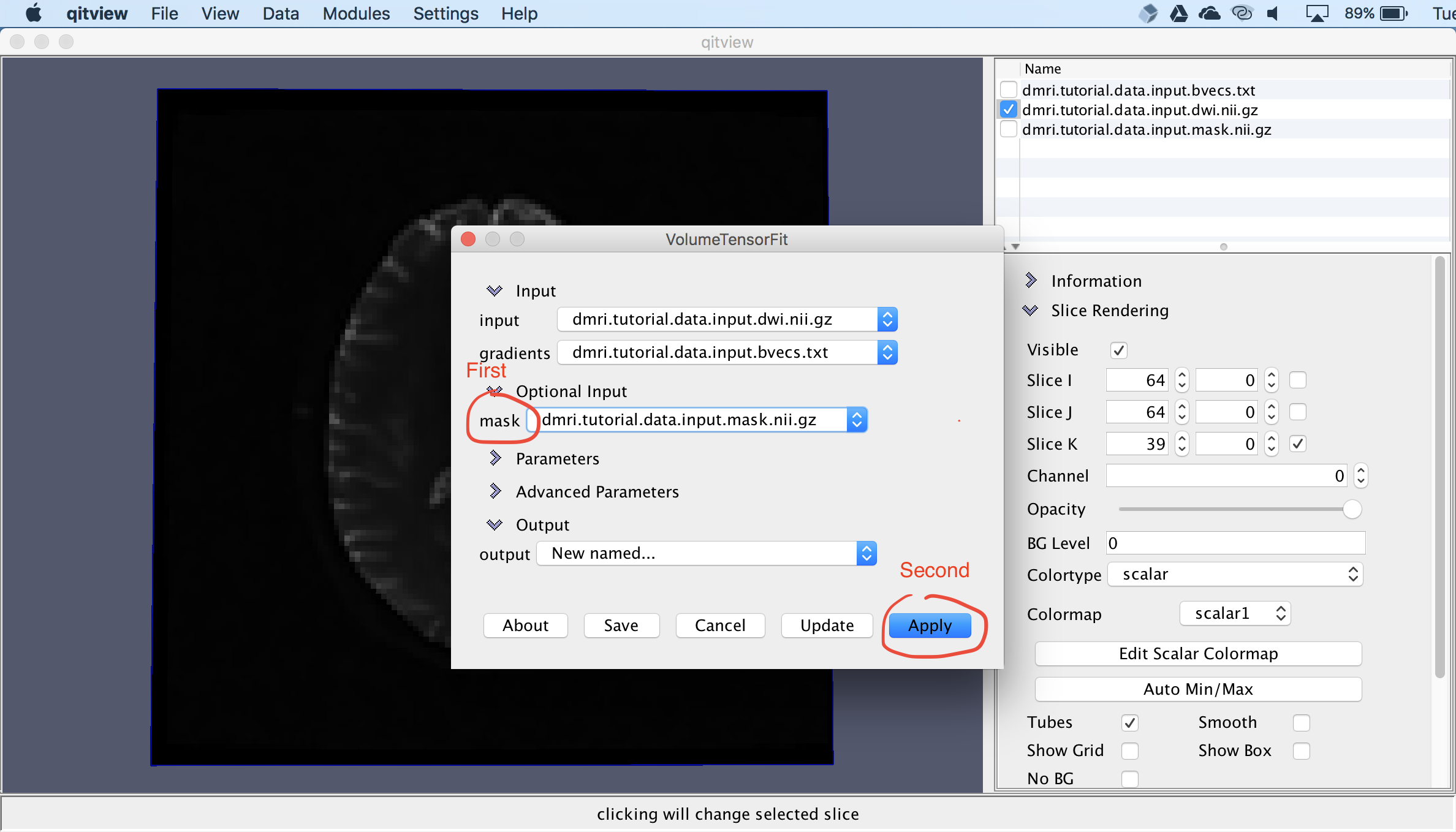Click the battery status icon
The height and width of the screenshot is (832, 1456).
[x=1394, y=13]
